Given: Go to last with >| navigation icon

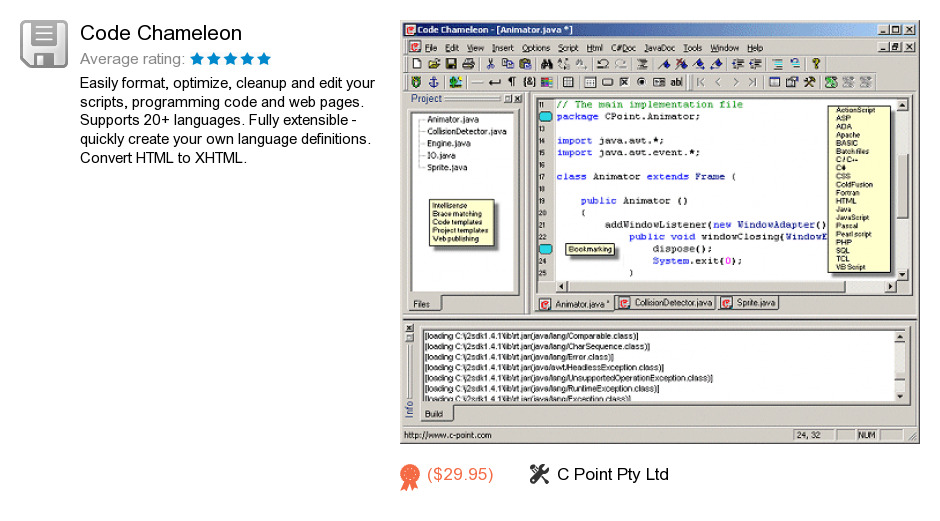Looking at the screenshot, I should pos(752,82).
